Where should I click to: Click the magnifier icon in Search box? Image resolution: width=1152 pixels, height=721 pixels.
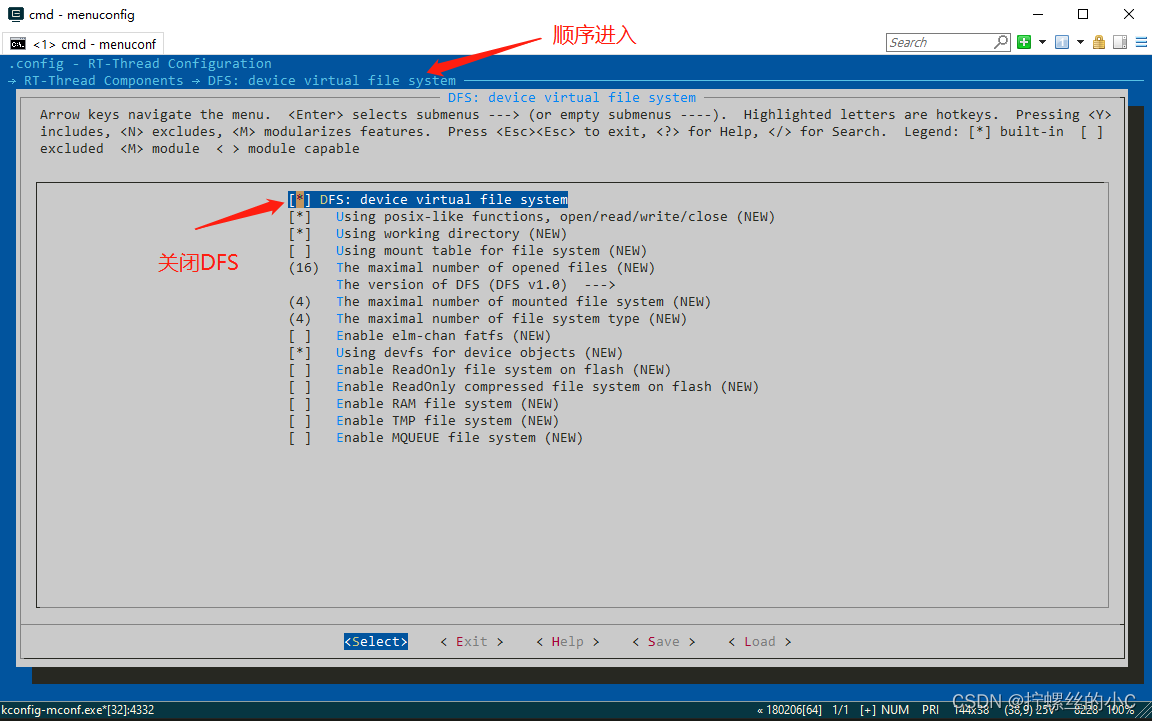[1001, 42]
